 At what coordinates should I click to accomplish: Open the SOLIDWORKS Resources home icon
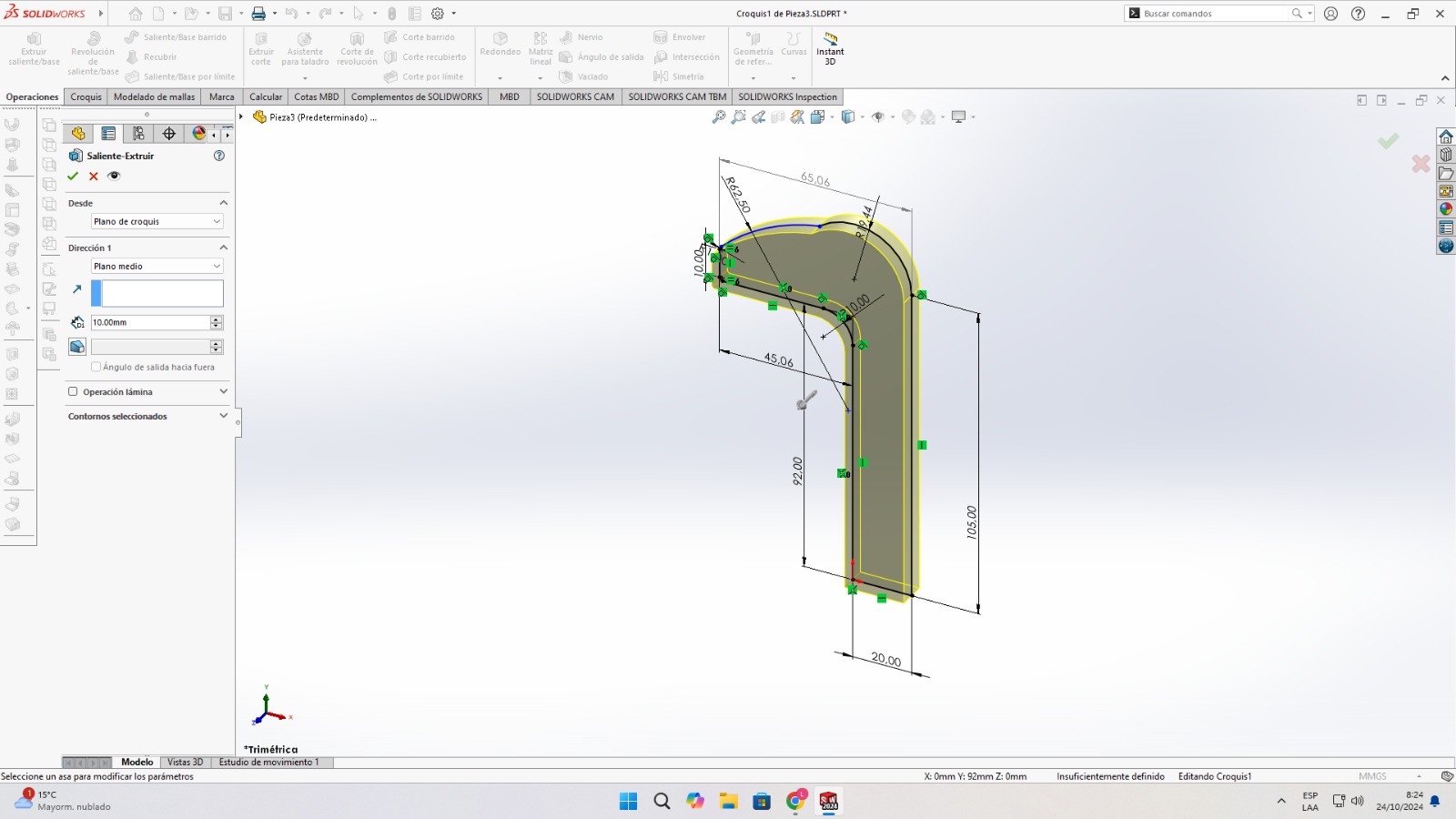tap(1446, 136)
